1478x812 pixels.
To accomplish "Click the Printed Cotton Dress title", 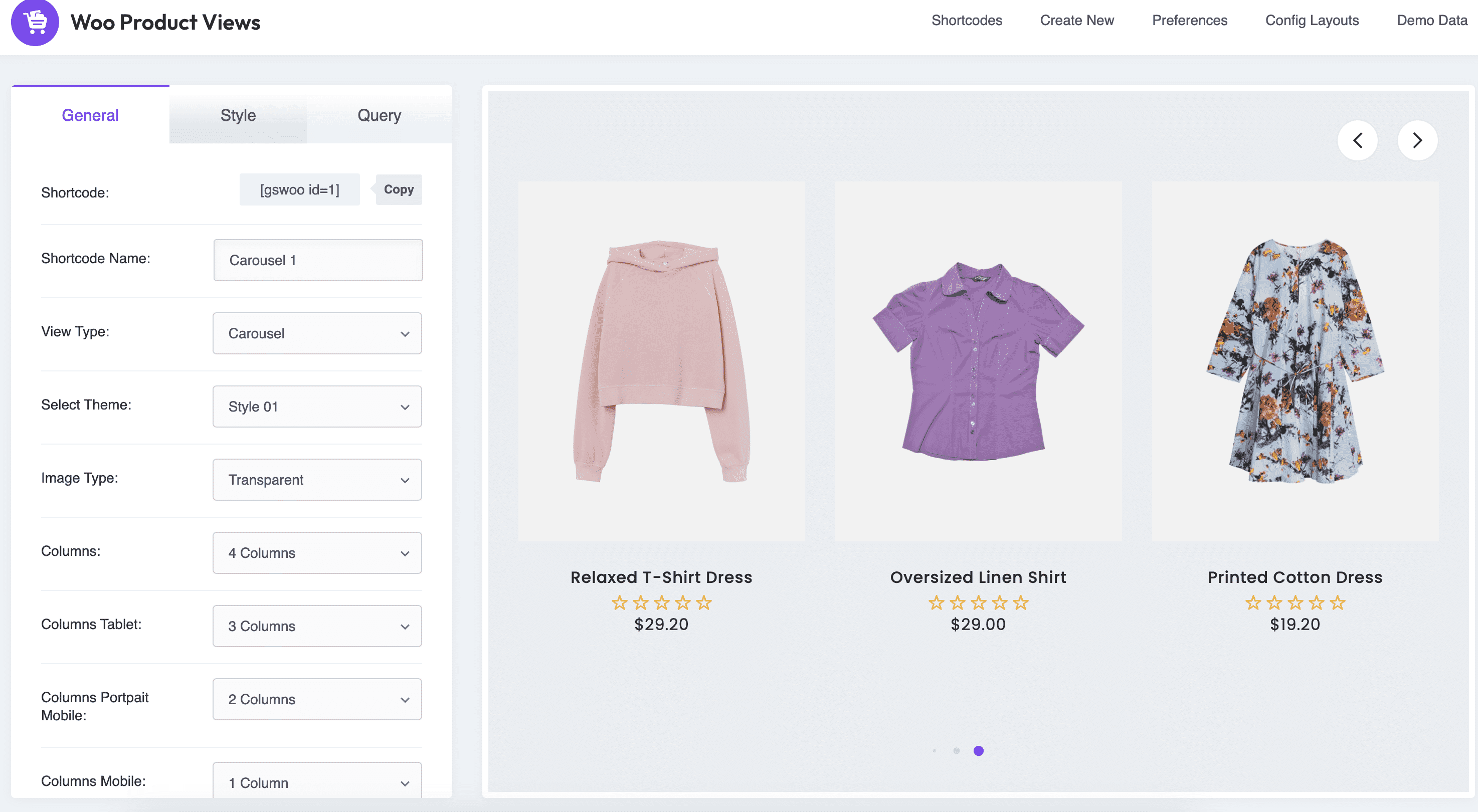I will tap(1295, 577).
